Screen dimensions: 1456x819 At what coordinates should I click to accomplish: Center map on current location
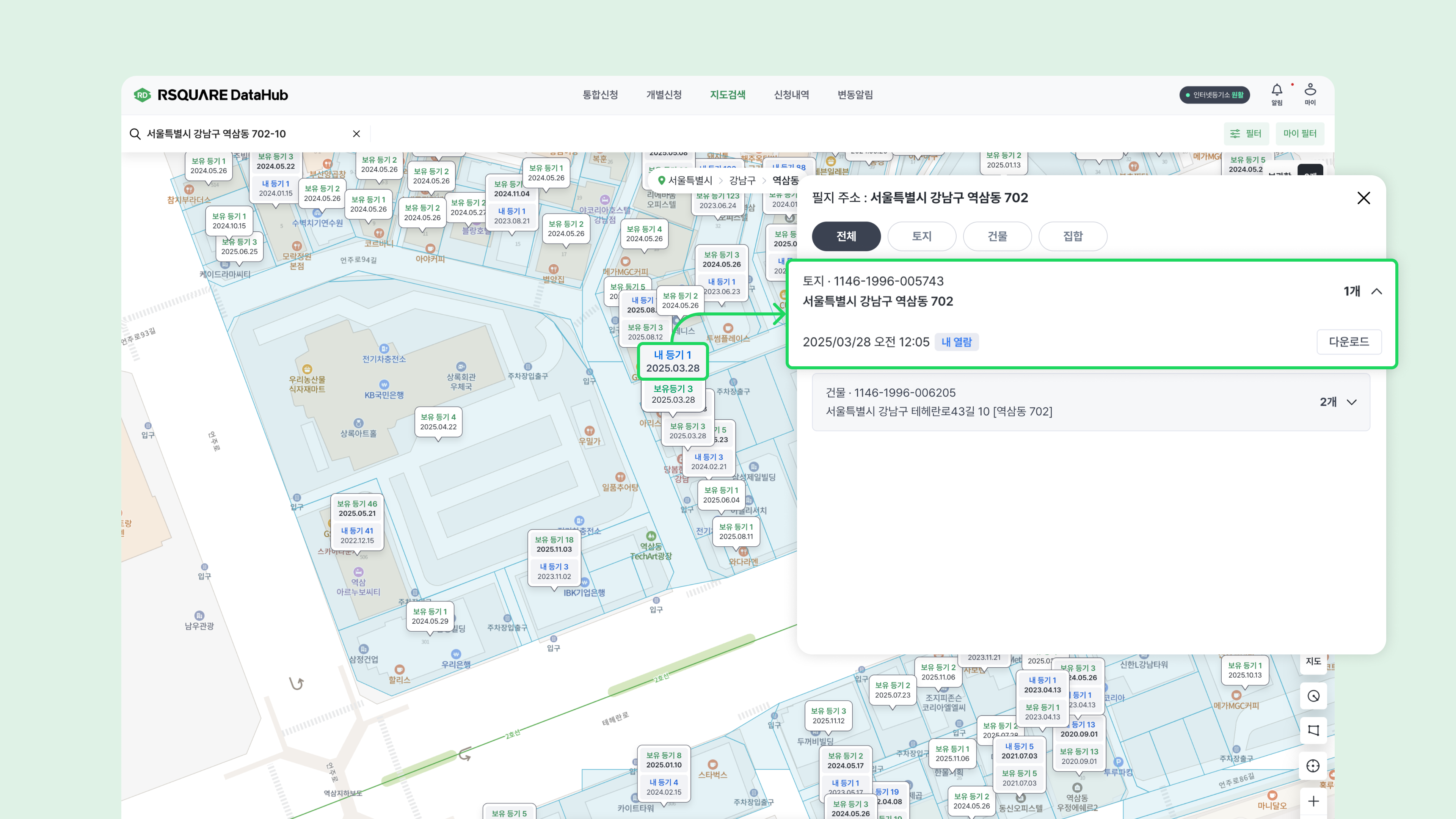pyautogui.click(x=1313, y=766)
